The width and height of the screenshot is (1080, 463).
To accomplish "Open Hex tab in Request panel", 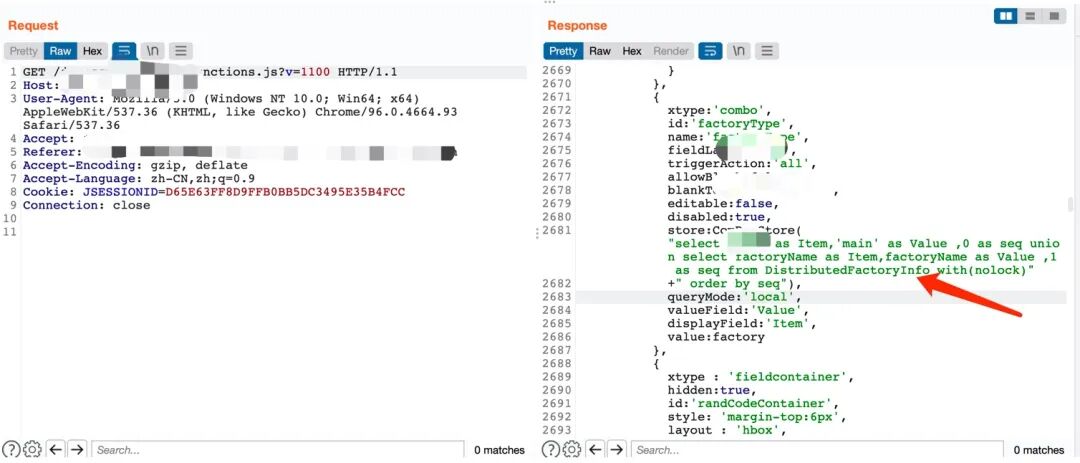I will point(92,51).
